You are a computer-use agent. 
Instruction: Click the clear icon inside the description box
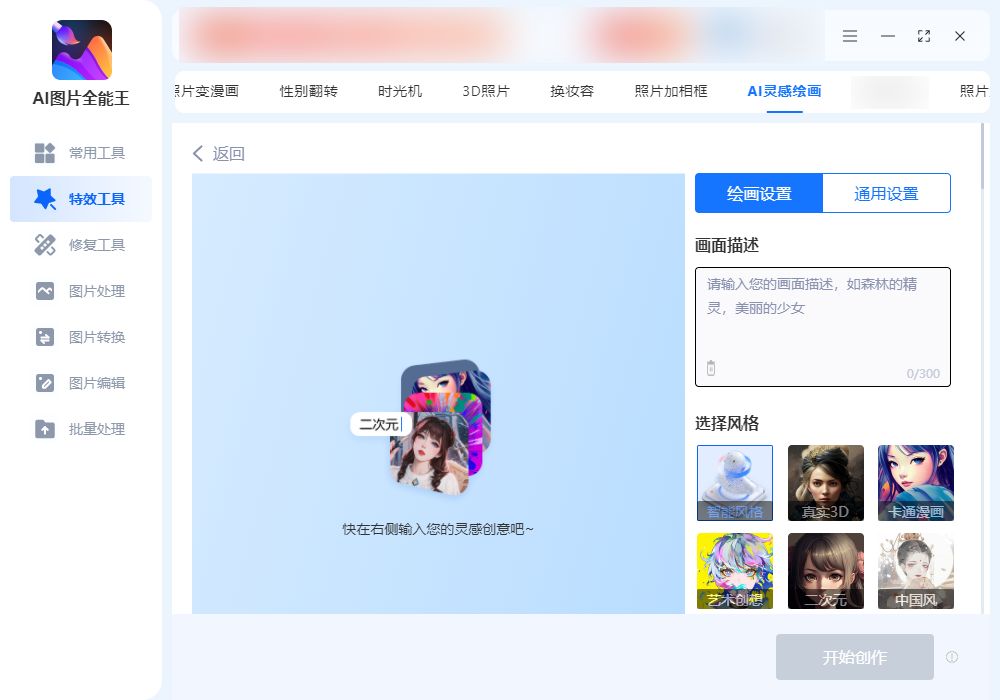(711, 369)
